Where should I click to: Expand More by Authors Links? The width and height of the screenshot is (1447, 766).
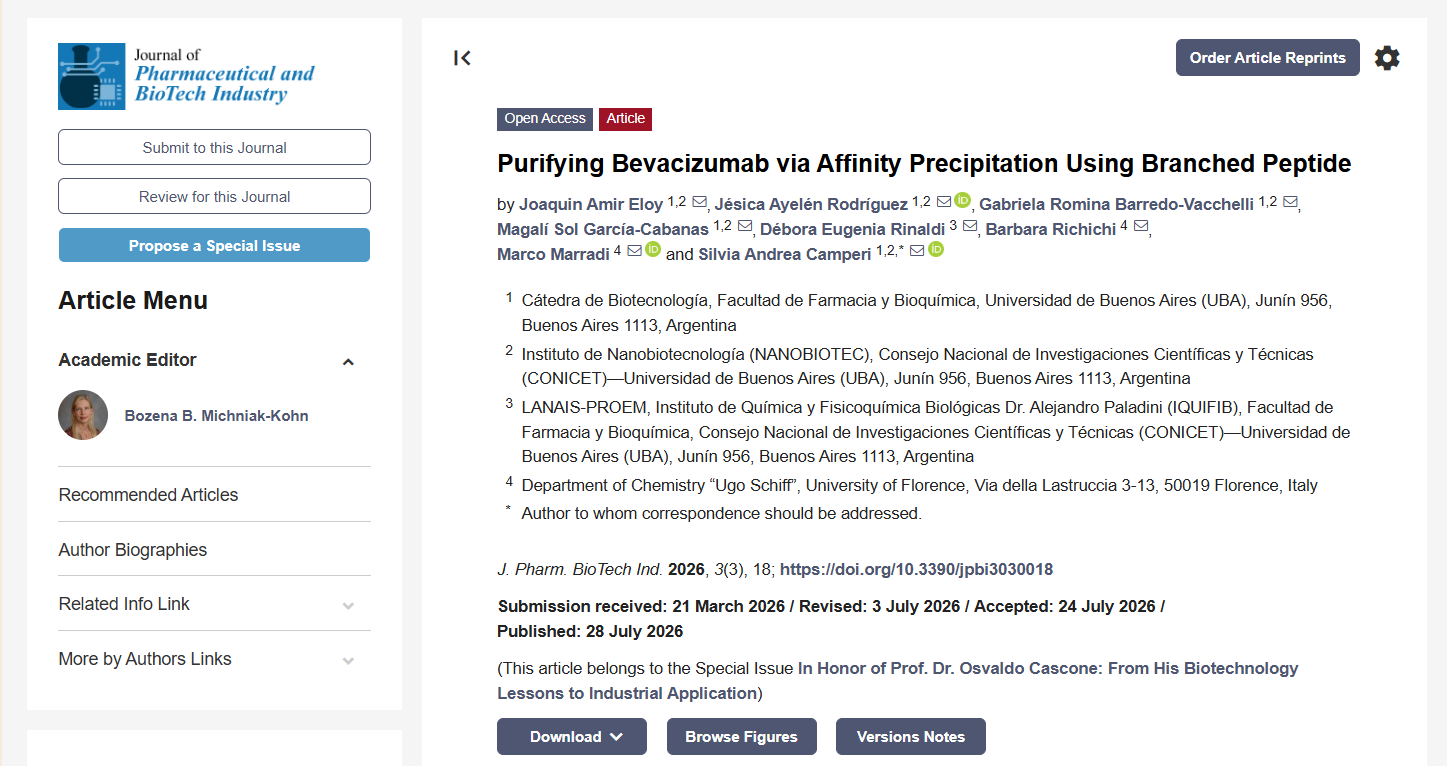pyautogui.click(x=348, y=660)
